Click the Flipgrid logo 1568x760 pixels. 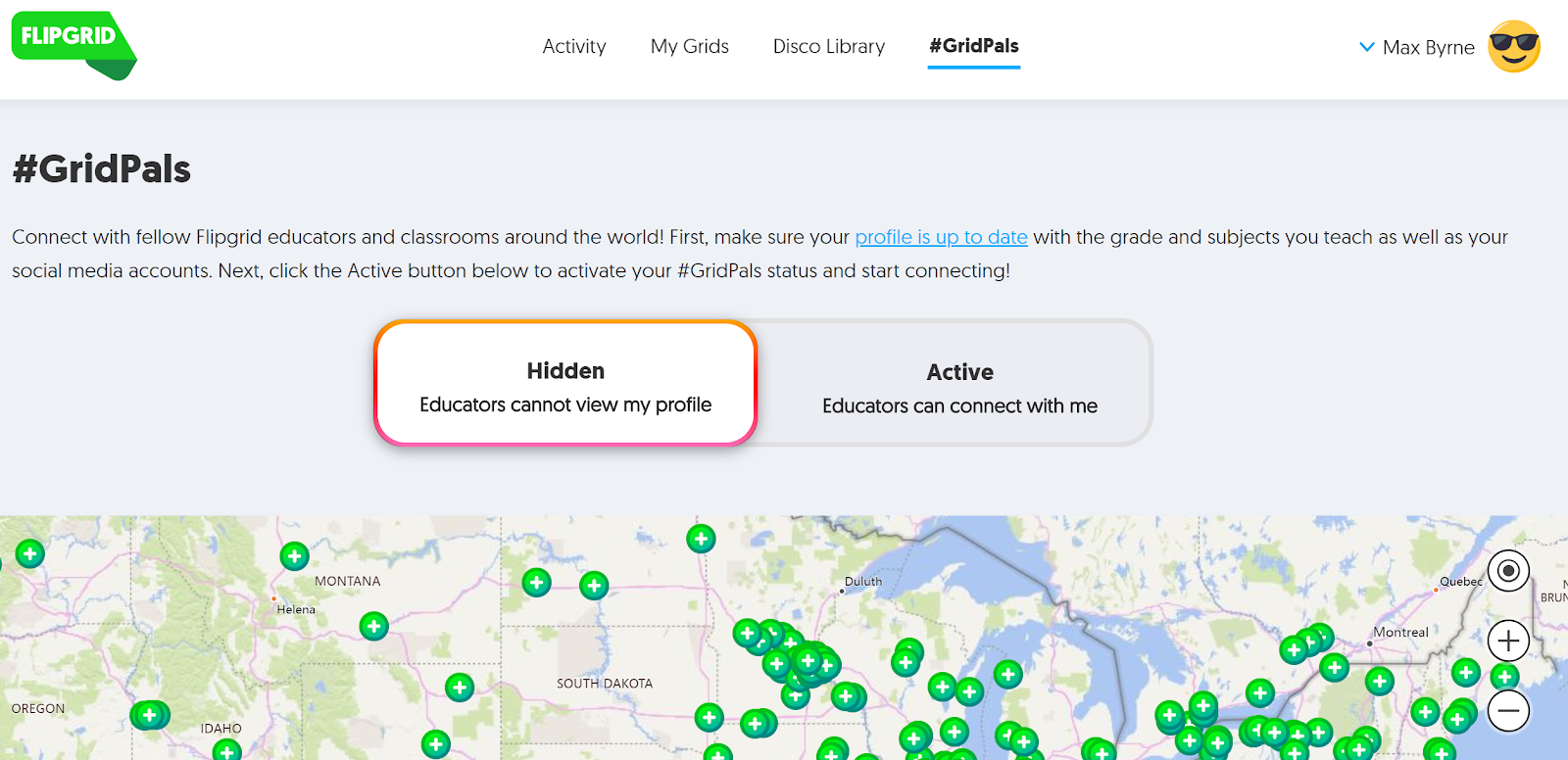tap(71, 43)
